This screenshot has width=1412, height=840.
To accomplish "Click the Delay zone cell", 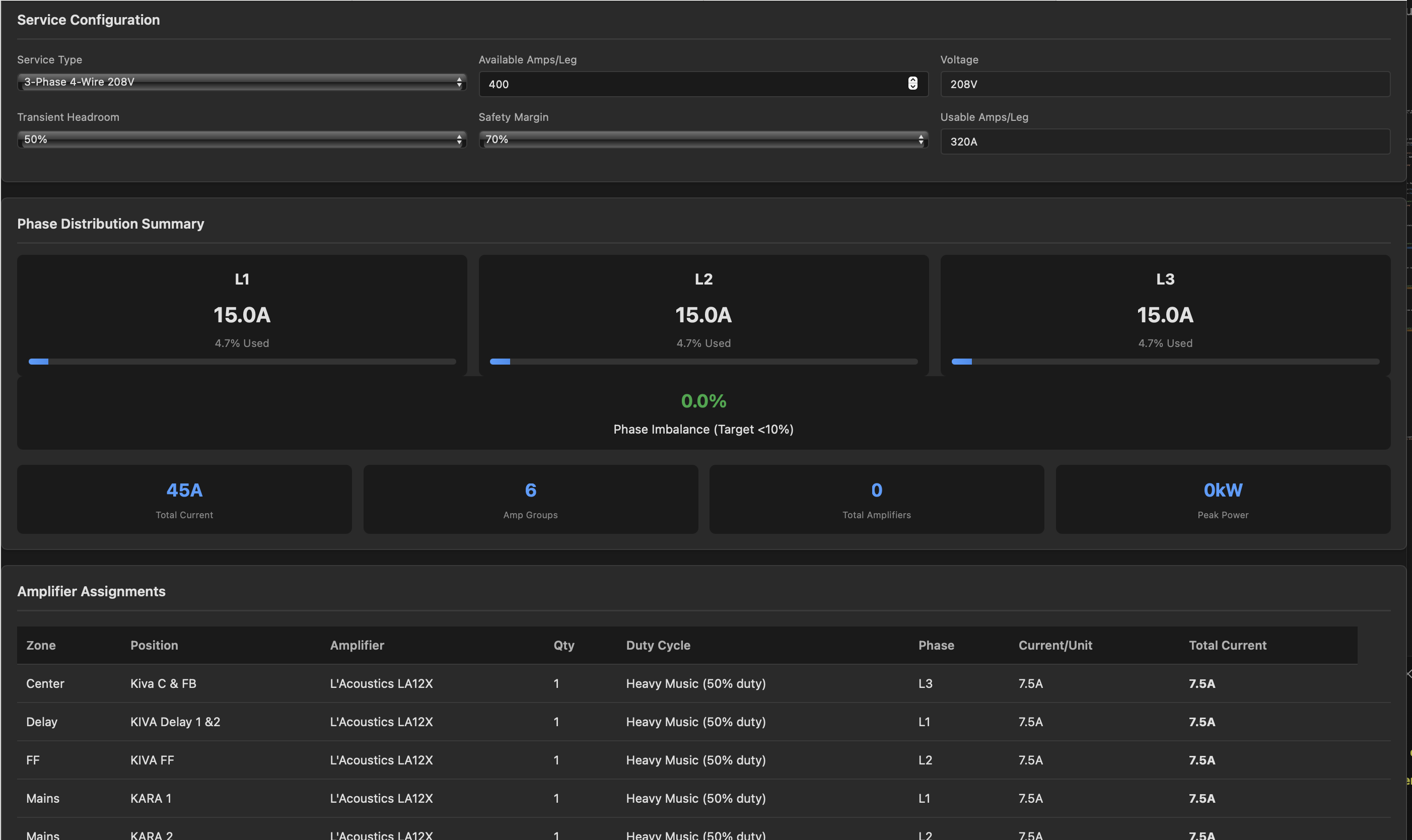I will pos(41,722).
